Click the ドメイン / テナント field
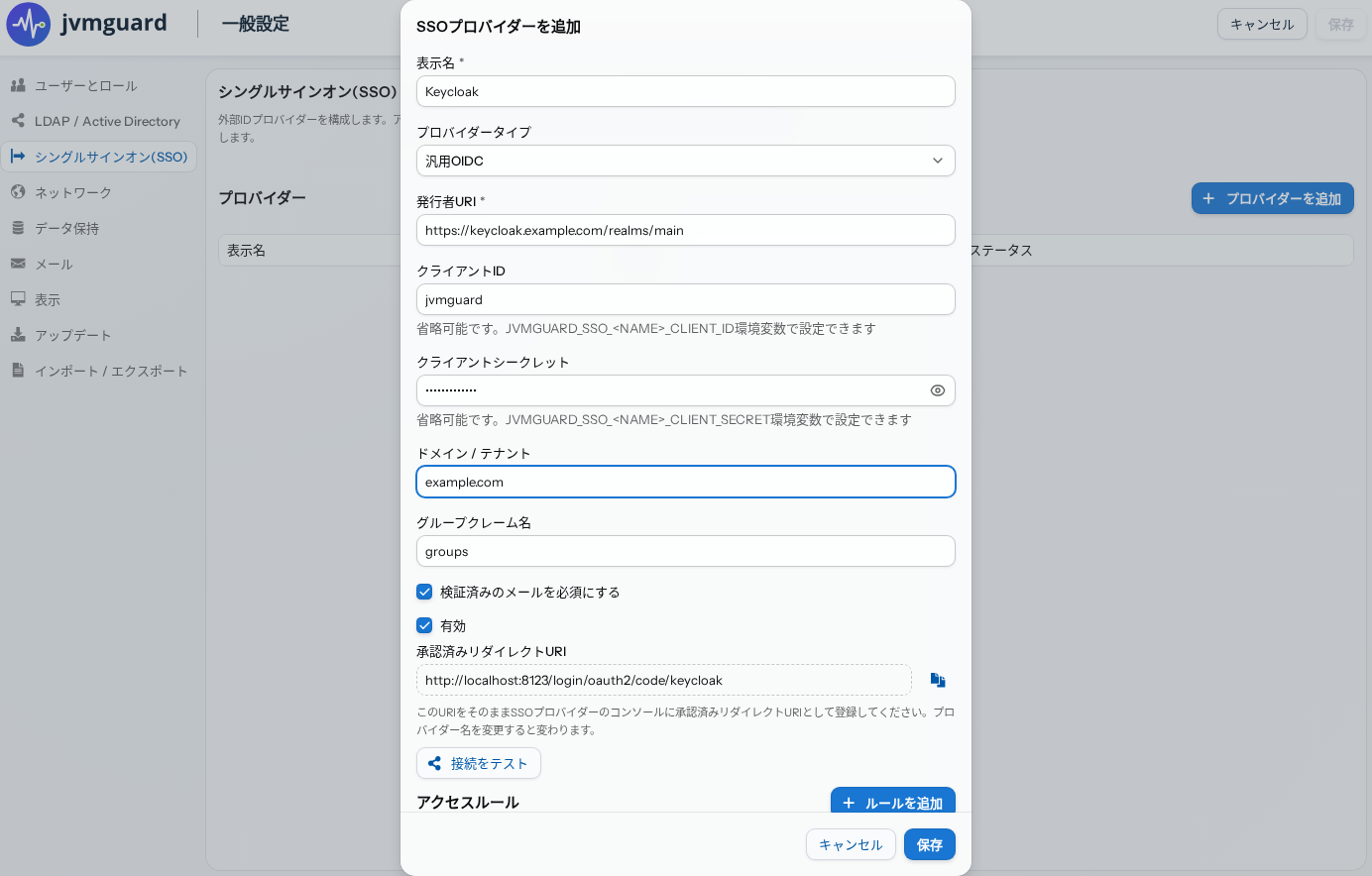 686,482
